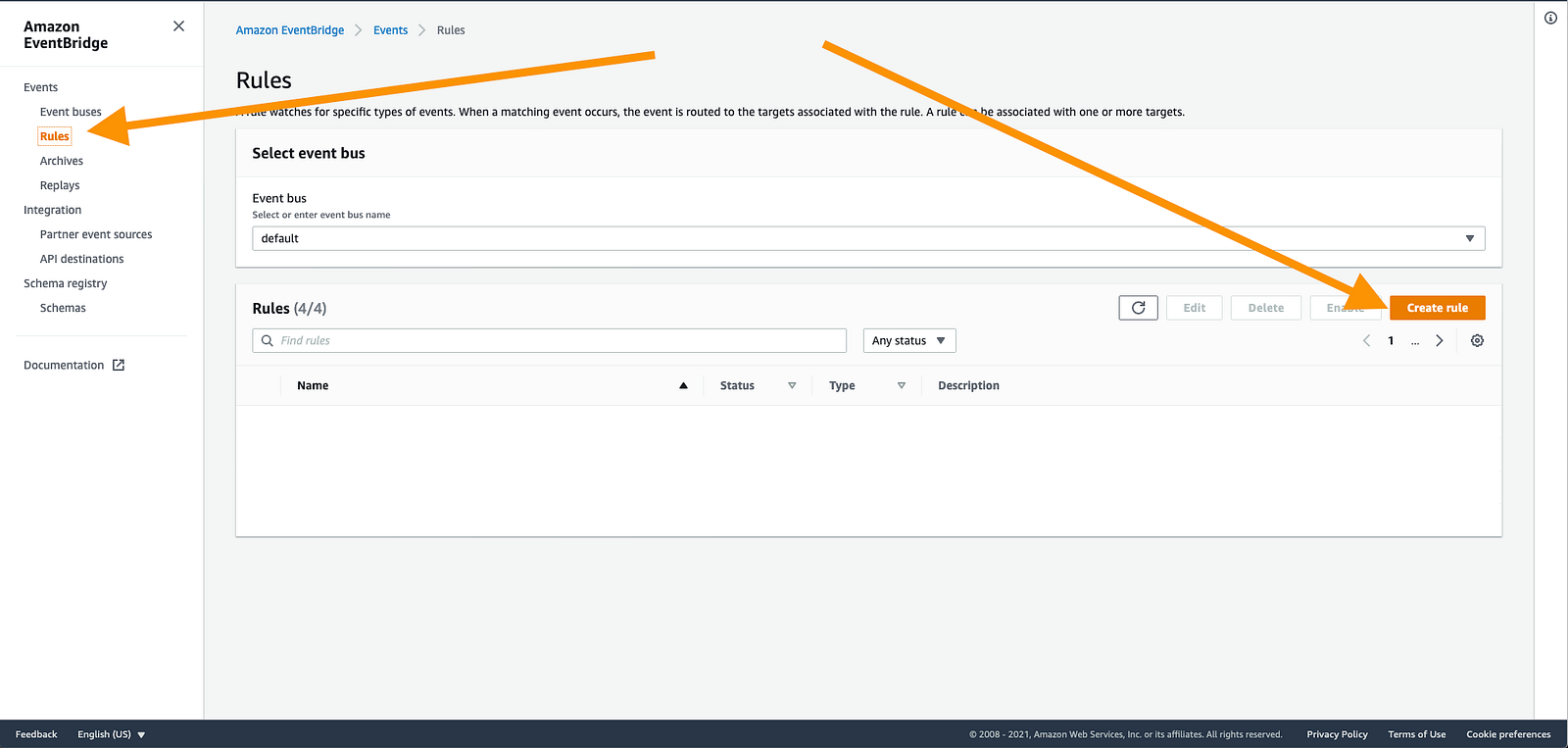Open Cookie preferences in the footer
The image size is (1568, 748).
(x=1508, y=734)
